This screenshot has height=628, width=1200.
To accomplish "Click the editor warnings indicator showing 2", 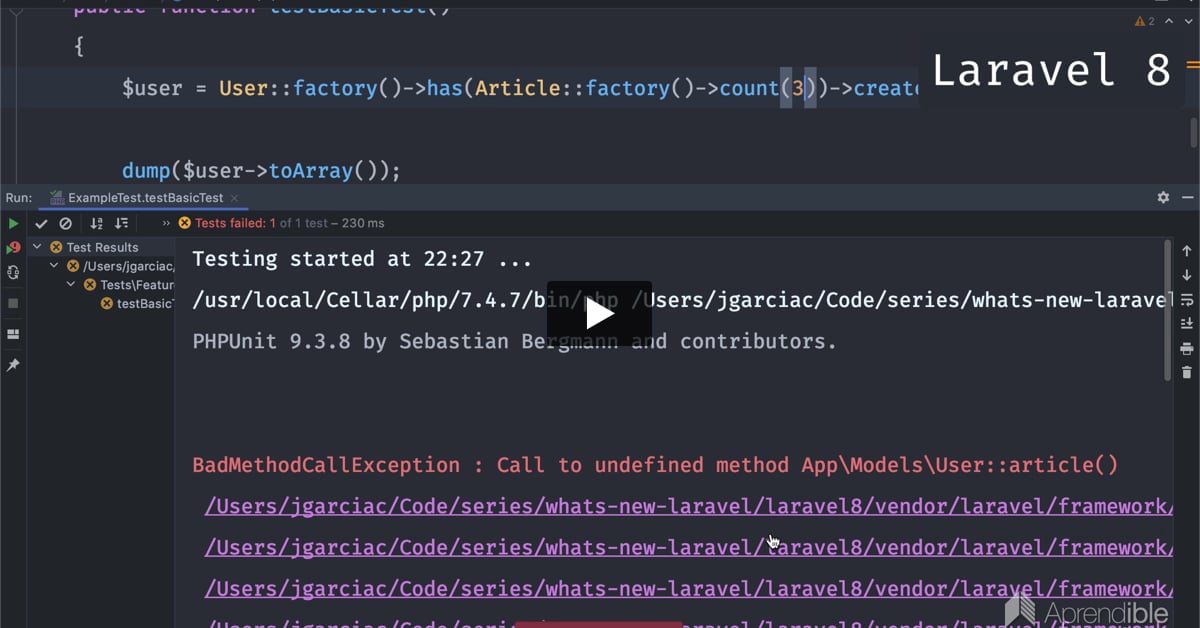I will coord(1145,21).
